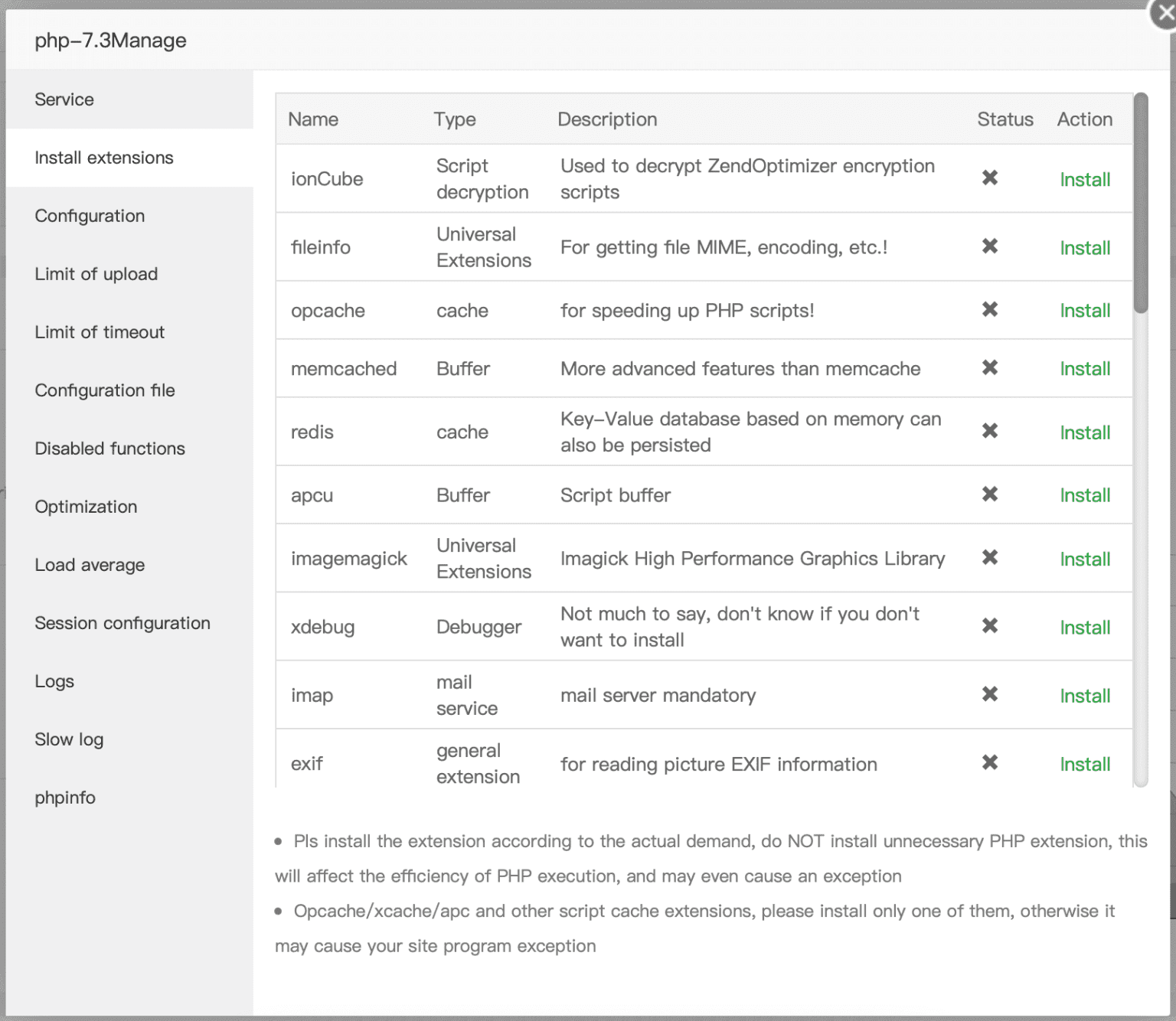This screenshot has height=1021, width=1176.
Task: Click the extensions list scrollbar
Action: [x=1141, y=203]
